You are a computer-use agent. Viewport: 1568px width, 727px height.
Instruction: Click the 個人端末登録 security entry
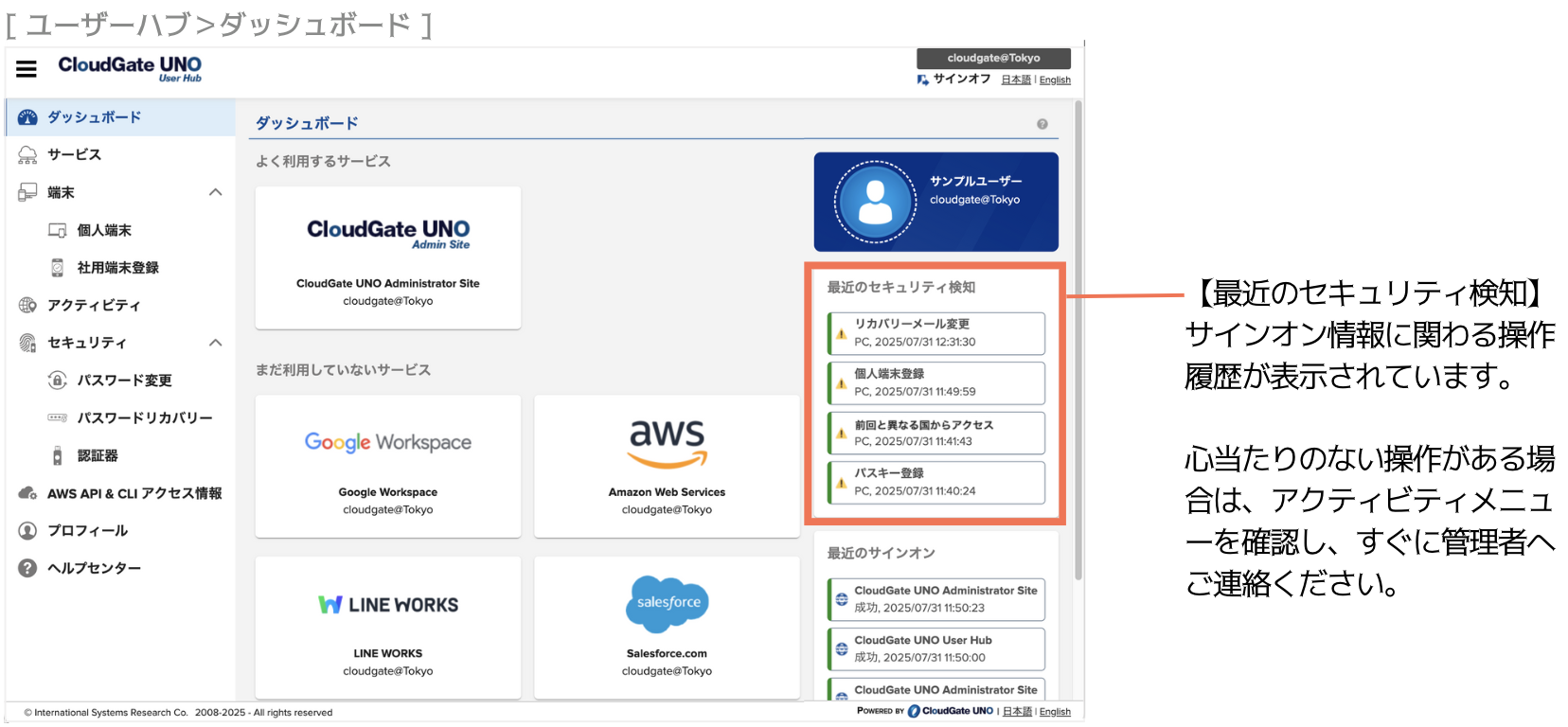point(935,383)
